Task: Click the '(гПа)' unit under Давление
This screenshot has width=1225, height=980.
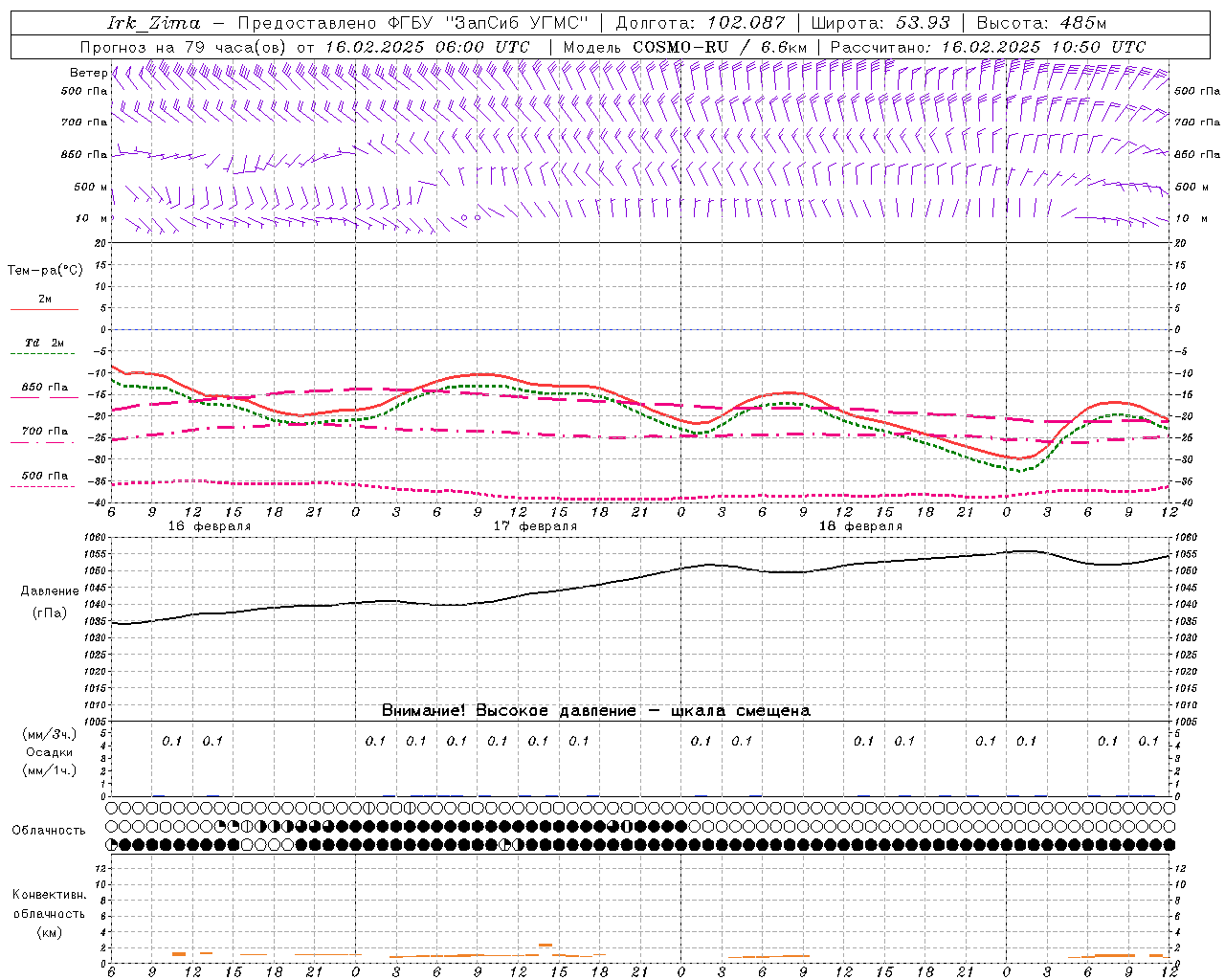Action: [50, 612]
